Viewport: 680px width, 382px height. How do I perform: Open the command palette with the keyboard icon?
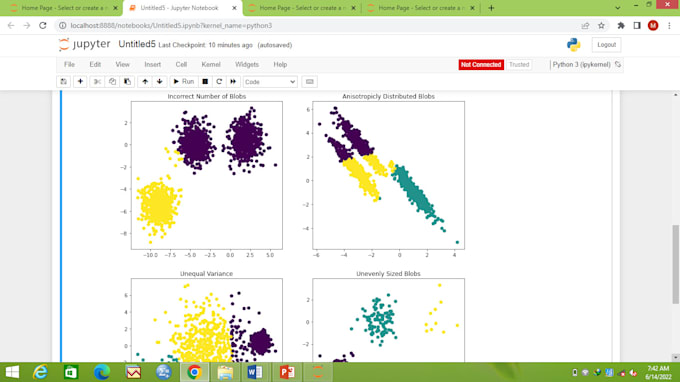310,82
